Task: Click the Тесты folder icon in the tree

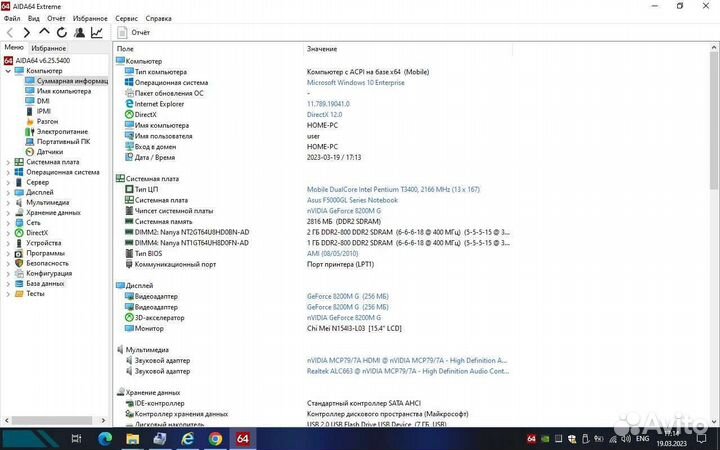Action: click(19, 293)
